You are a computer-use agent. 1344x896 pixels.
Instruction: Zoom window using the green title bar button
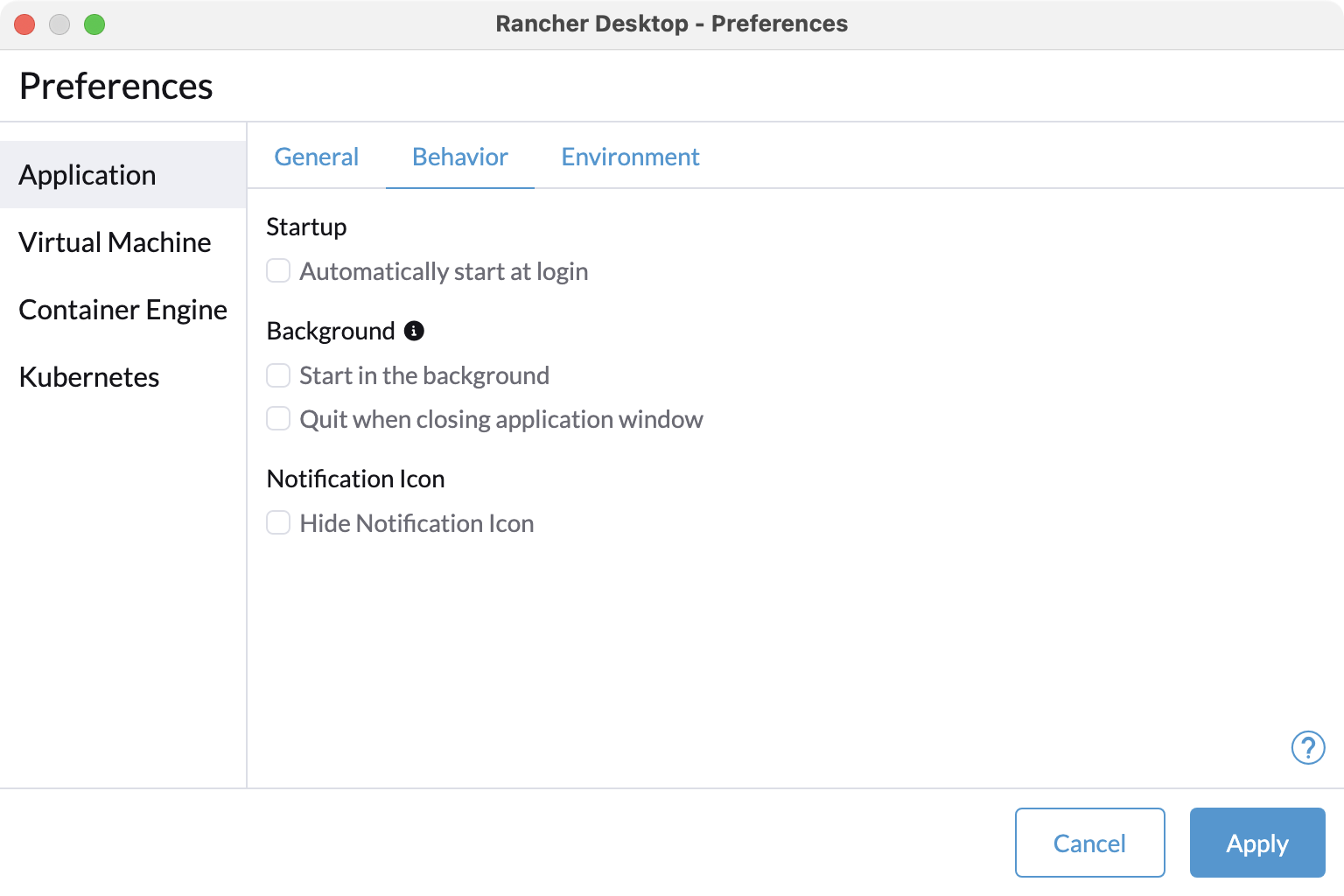click(94, 24)
